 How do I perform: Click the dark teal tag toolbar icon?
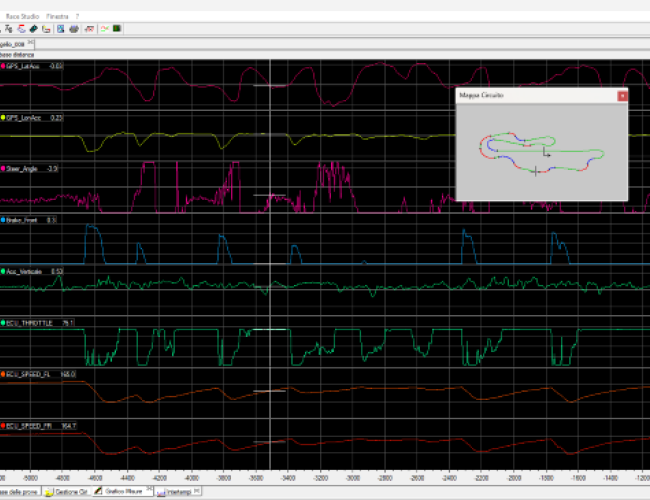coord(33,29)
